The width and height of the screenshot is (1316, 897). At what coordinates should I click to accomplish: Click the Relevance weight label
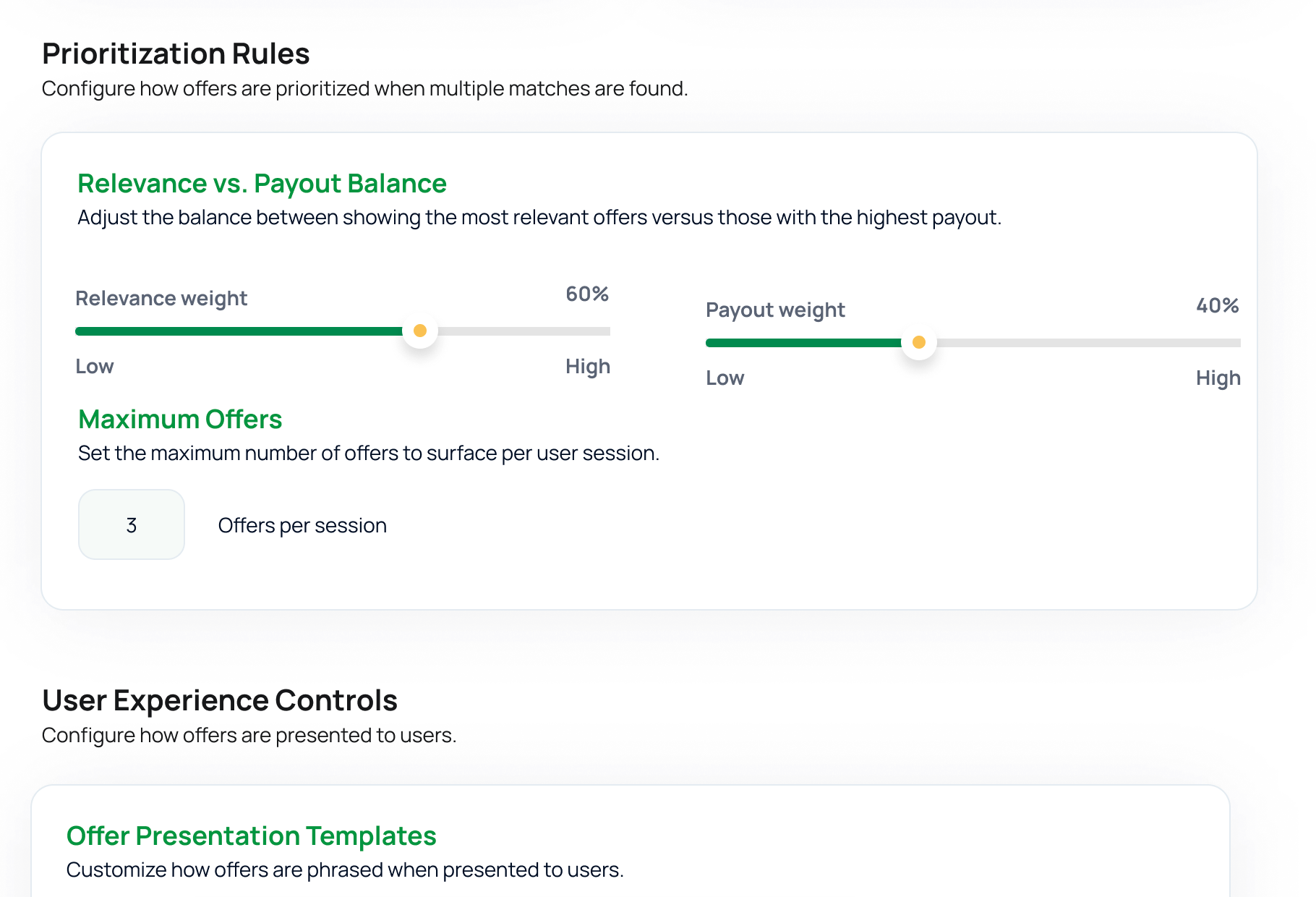(161, 298)
